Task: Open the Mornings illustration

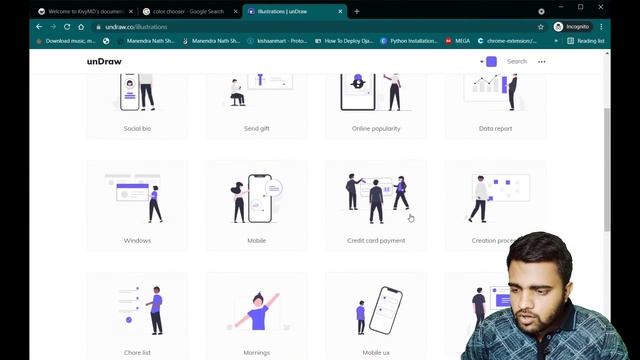Action: tap(257, 316)
